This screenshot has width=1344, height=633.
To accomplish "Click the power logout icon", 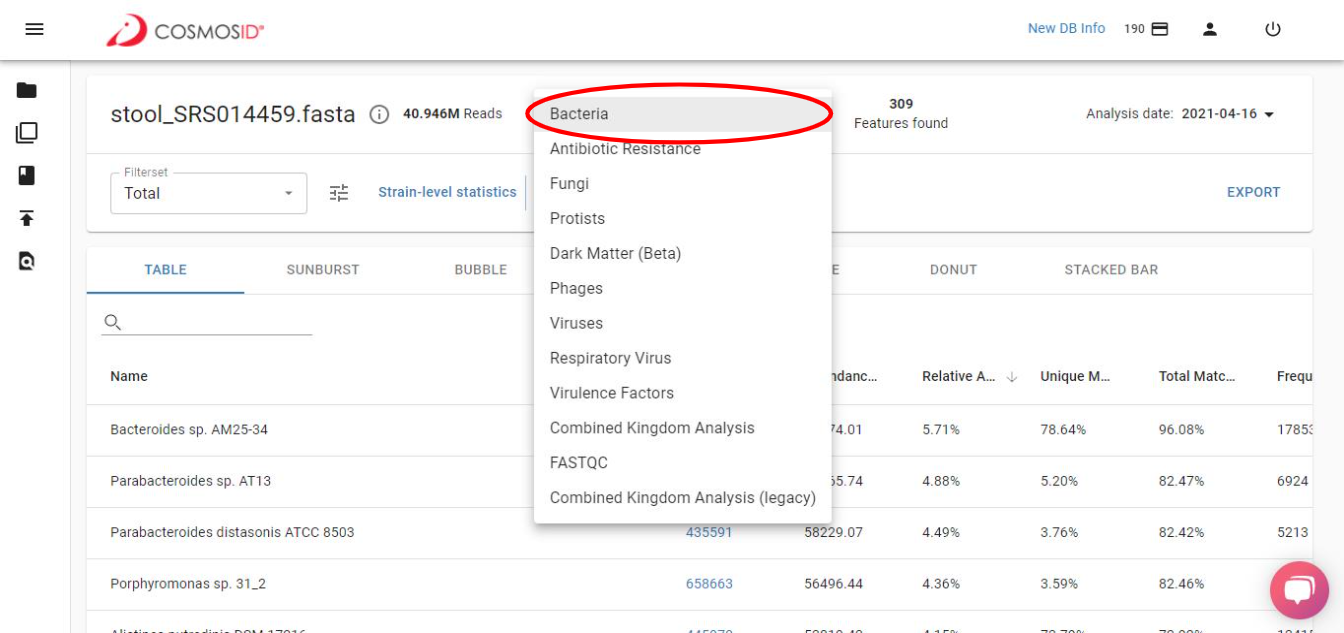I will click(x=1273, y=29).
